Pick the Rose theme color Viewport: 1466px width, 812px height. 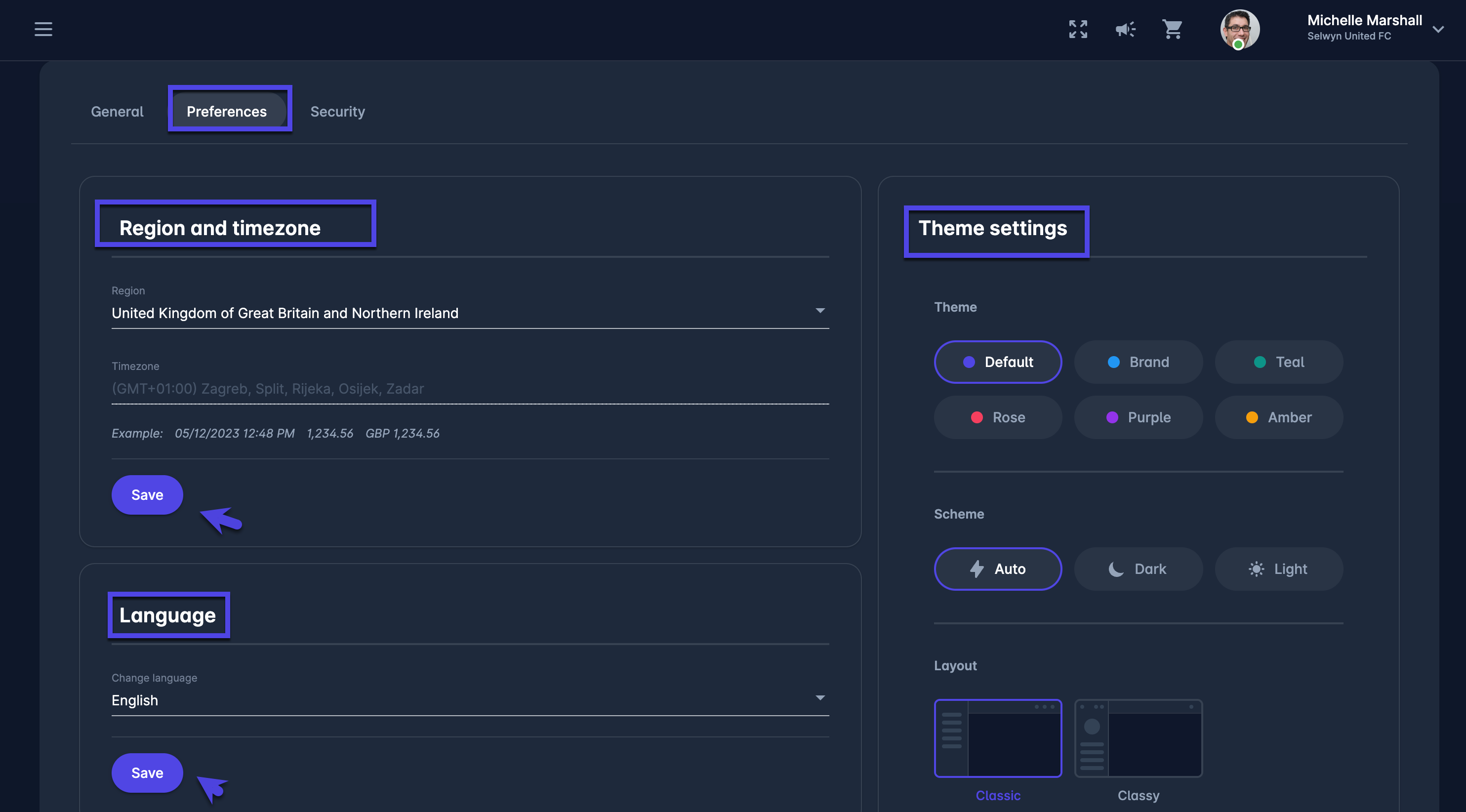click(x=998, y=417)
